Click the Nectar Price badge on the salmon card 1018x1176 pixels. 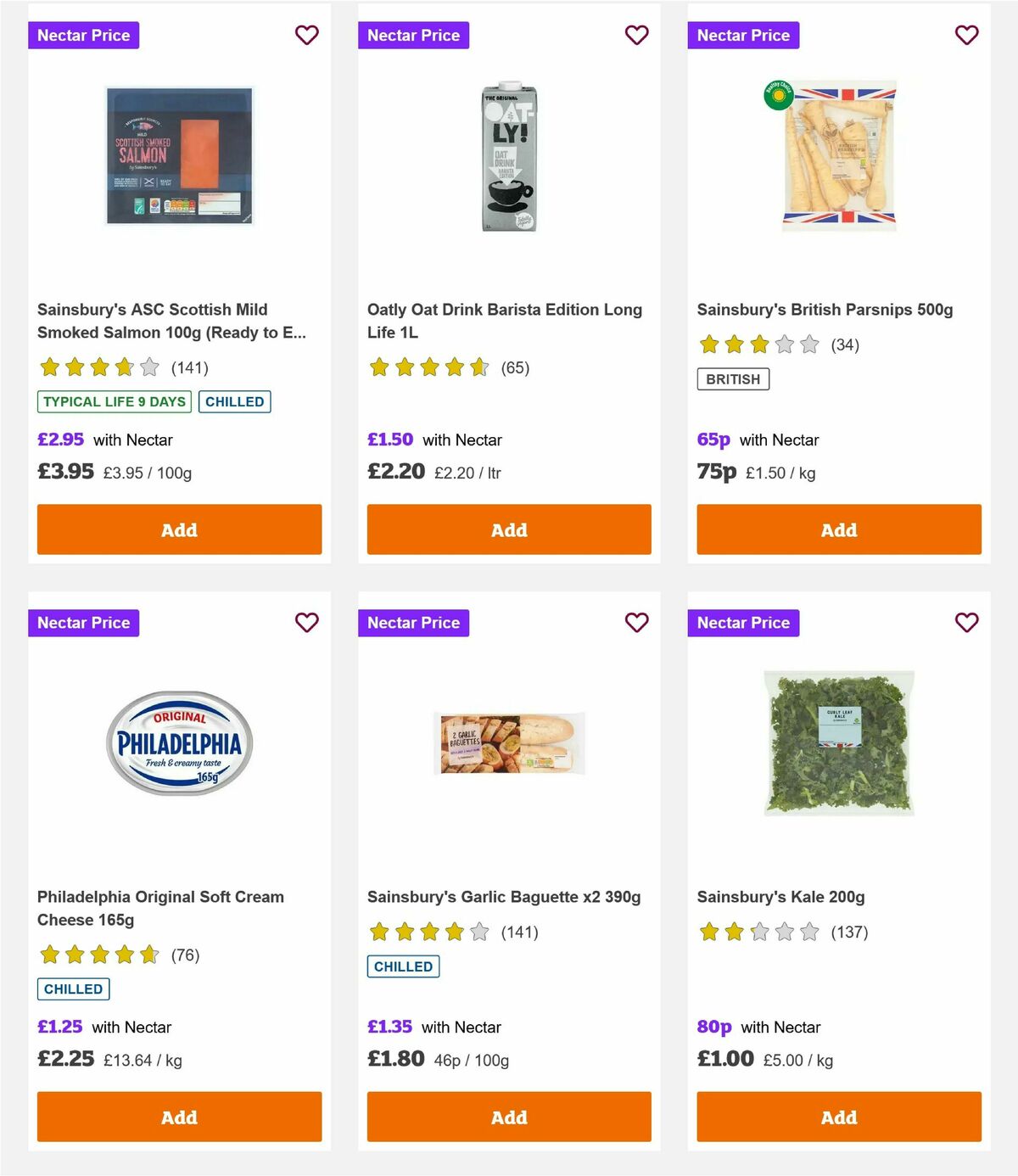[84, 35]
